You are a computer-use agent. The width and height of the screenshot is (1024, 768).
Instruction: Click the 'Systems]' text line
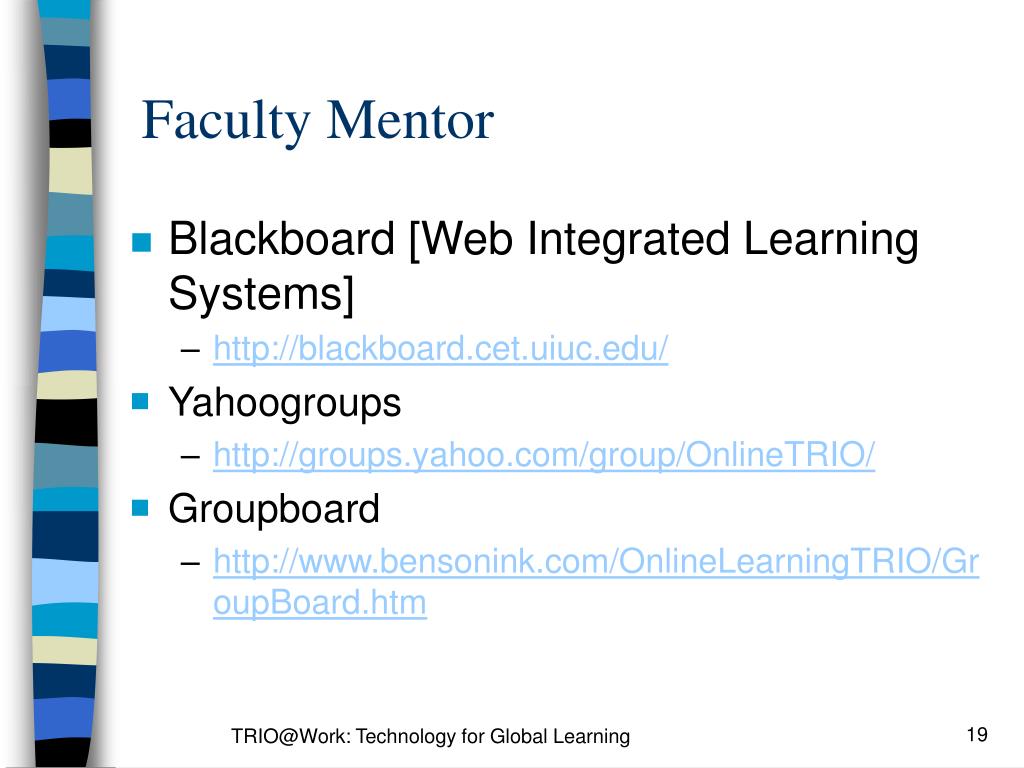click(x=261, y=294)
